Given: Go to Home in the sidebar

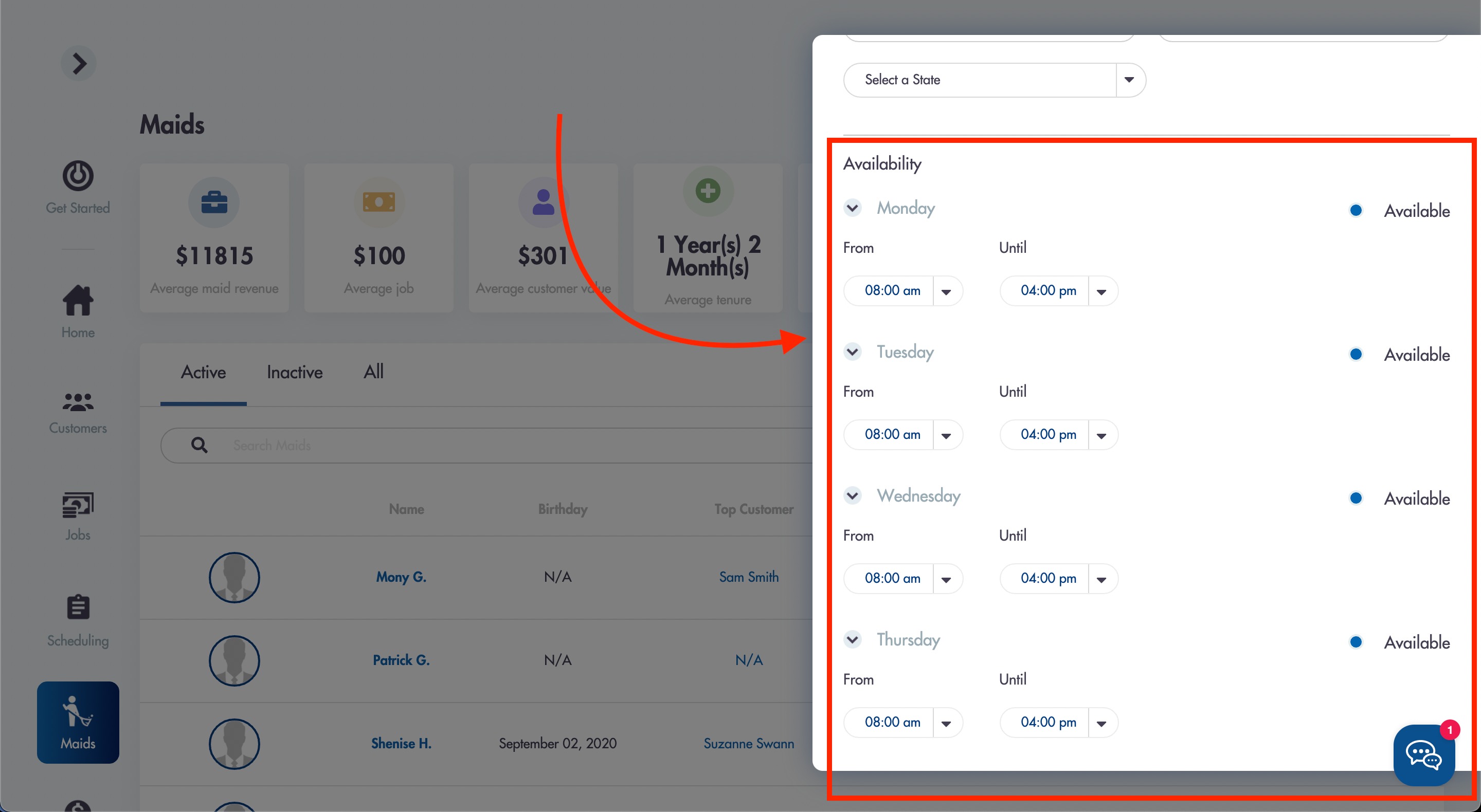Looking at the screenshot, I should [x=78, y=312].
